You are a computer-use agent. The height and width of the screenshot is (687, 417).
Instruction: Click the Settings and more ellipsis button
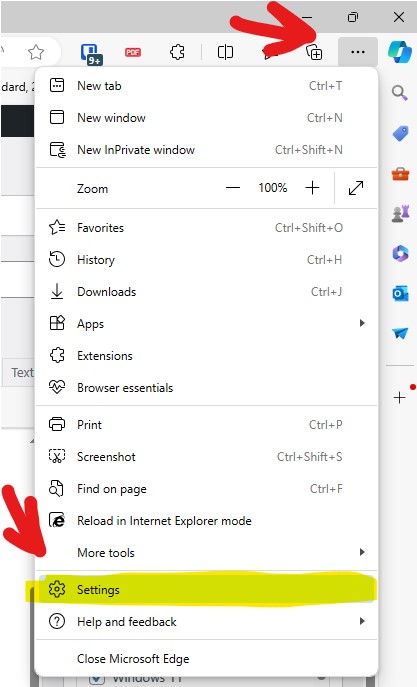(x=358, y=53)
